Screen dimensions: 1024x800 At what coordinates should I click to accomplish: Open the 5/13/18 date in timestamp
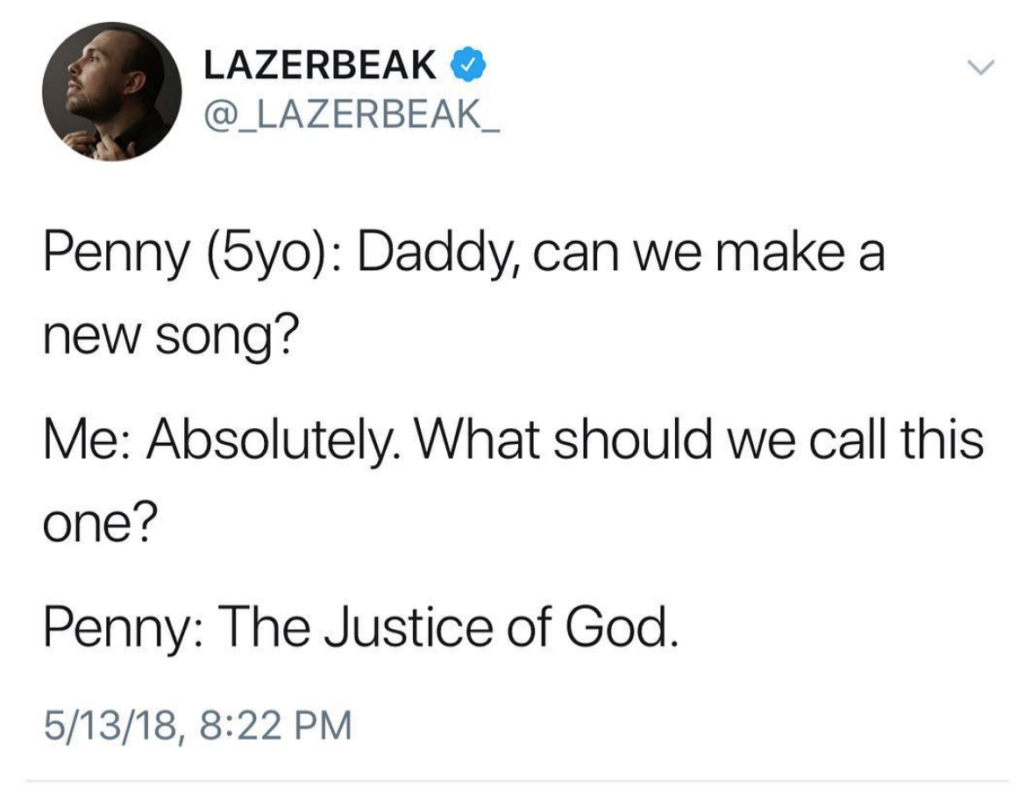(x=109, y=726)
